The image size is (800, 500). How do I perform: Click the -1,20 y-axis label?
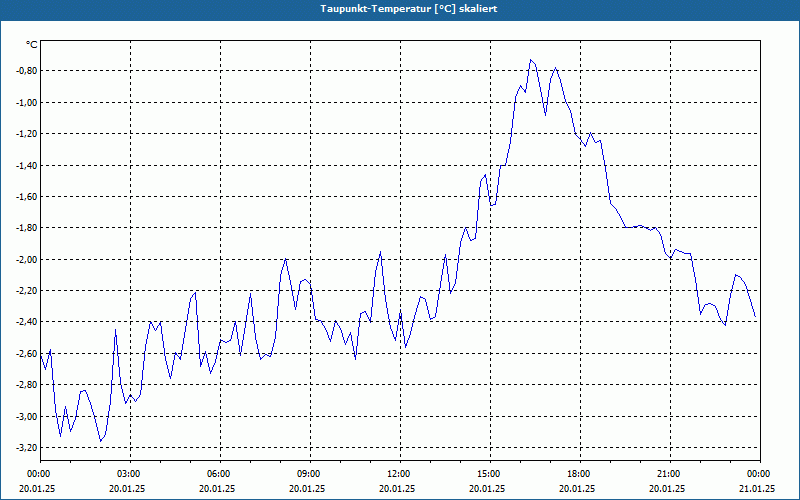[x=27, y=134]
